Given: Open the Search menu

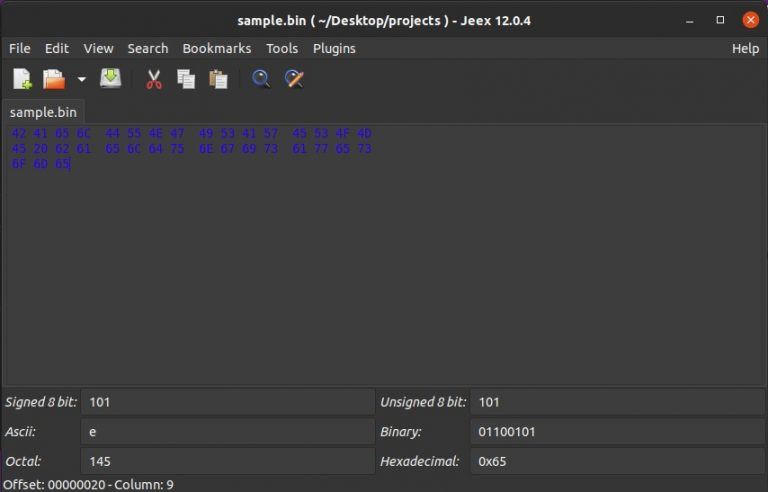Looking at the screenshot, I should click(148, 48).
